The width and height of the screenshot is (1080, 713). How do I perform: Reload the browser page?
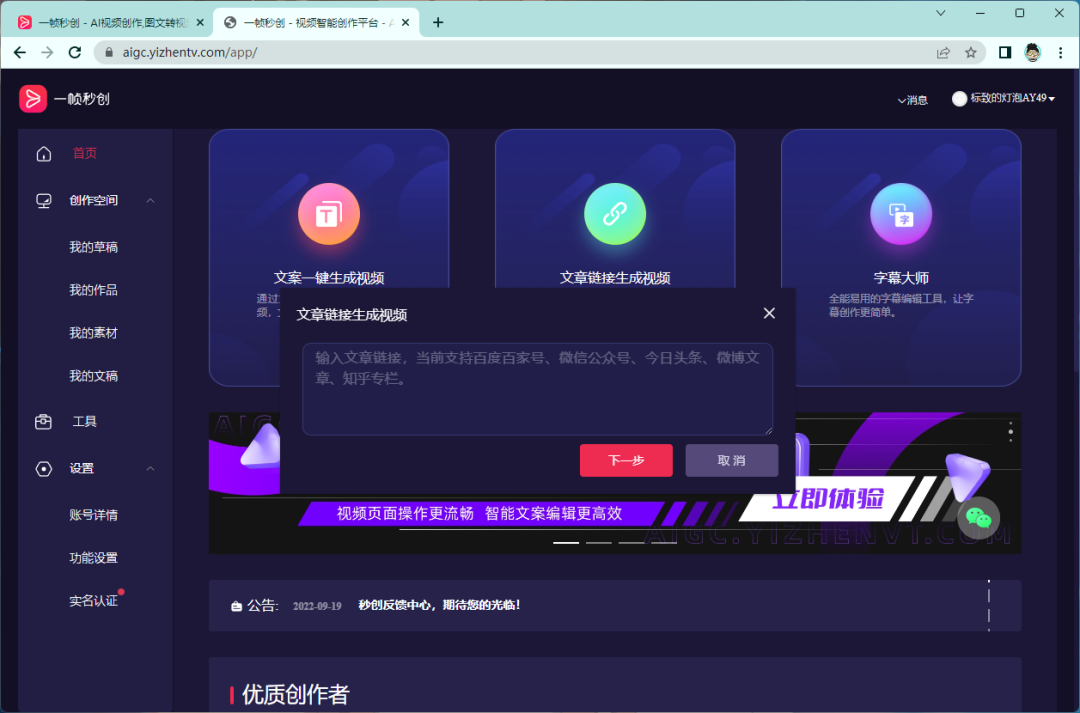75,52
